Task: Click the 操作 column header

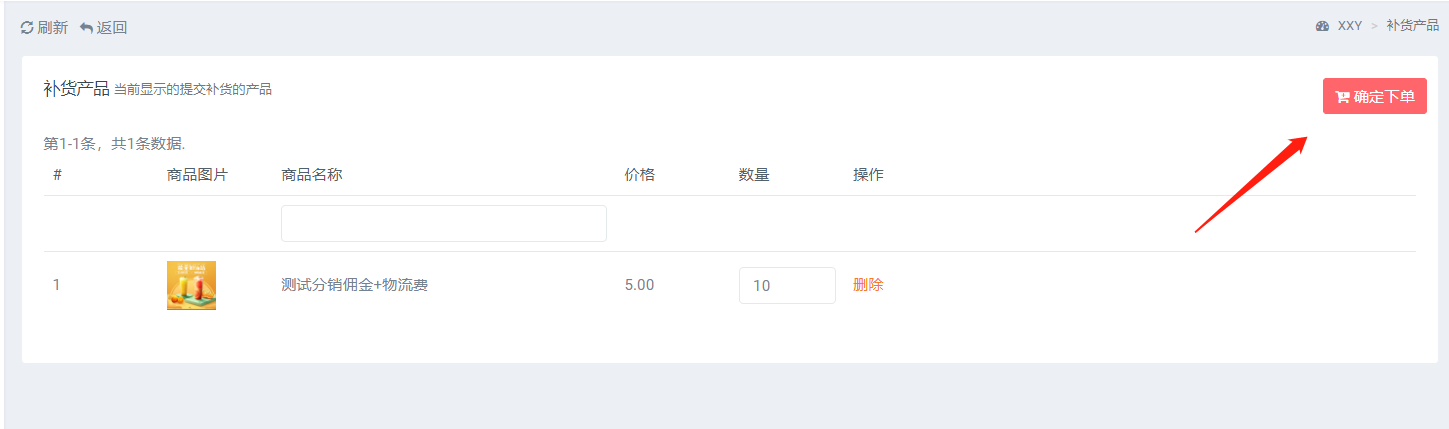Action: click(x=868, y=175)
